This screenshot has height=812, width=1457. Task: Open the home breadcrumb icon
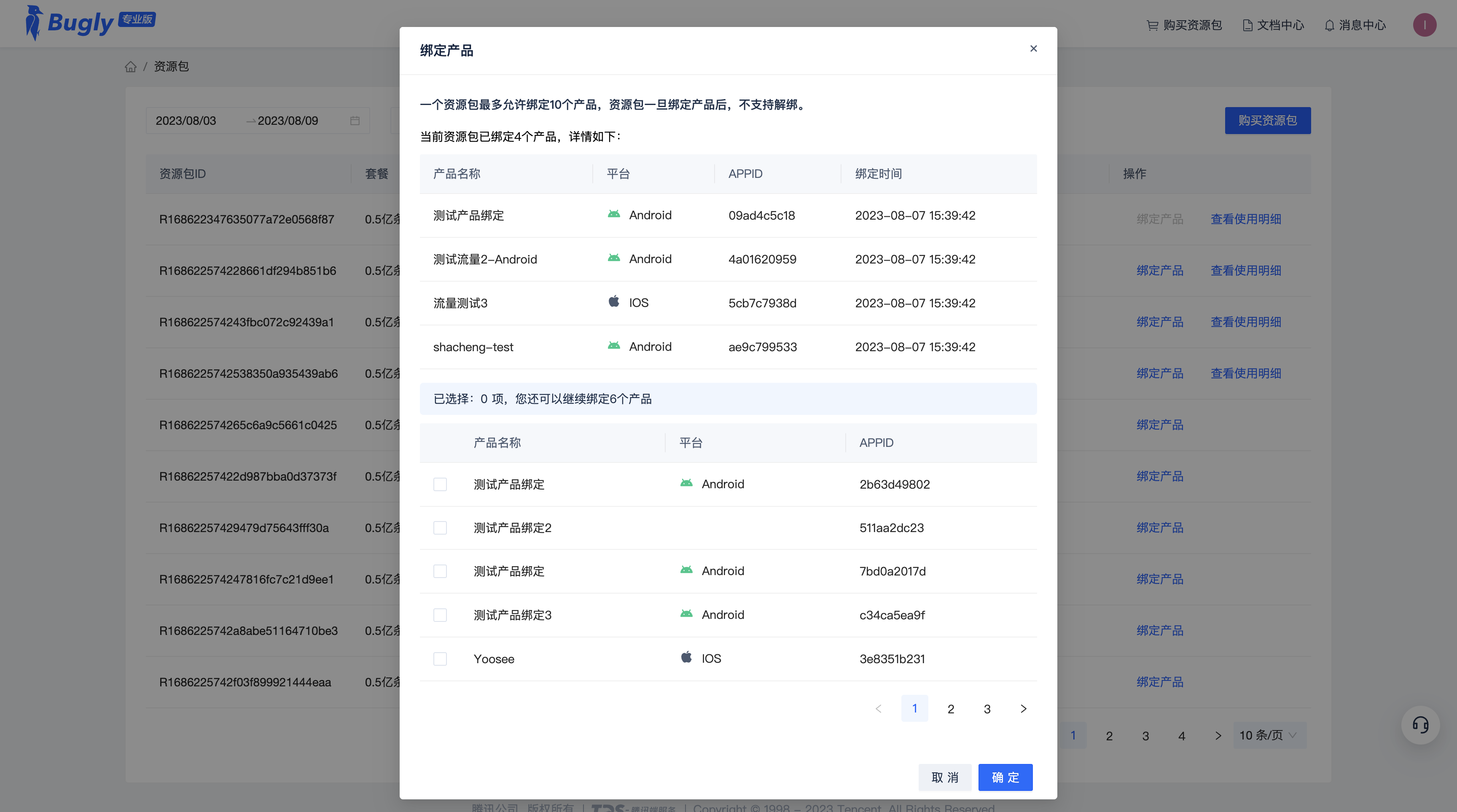(131, 67)
